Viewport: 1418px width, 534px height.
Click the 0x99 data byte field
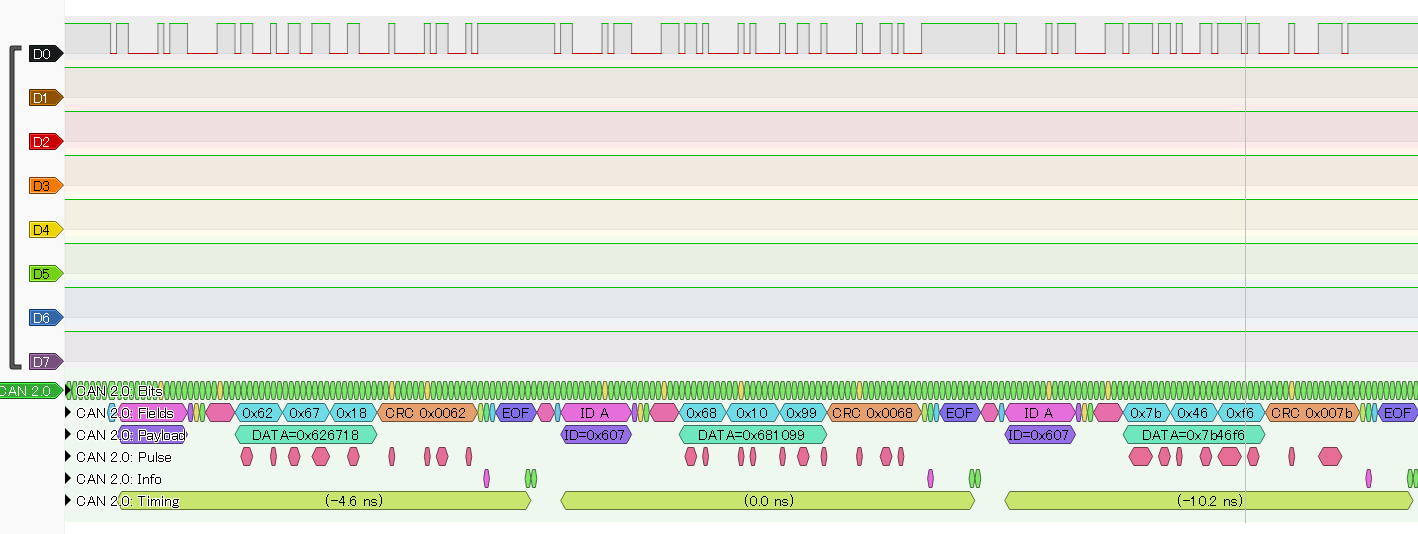pos(803,413)
